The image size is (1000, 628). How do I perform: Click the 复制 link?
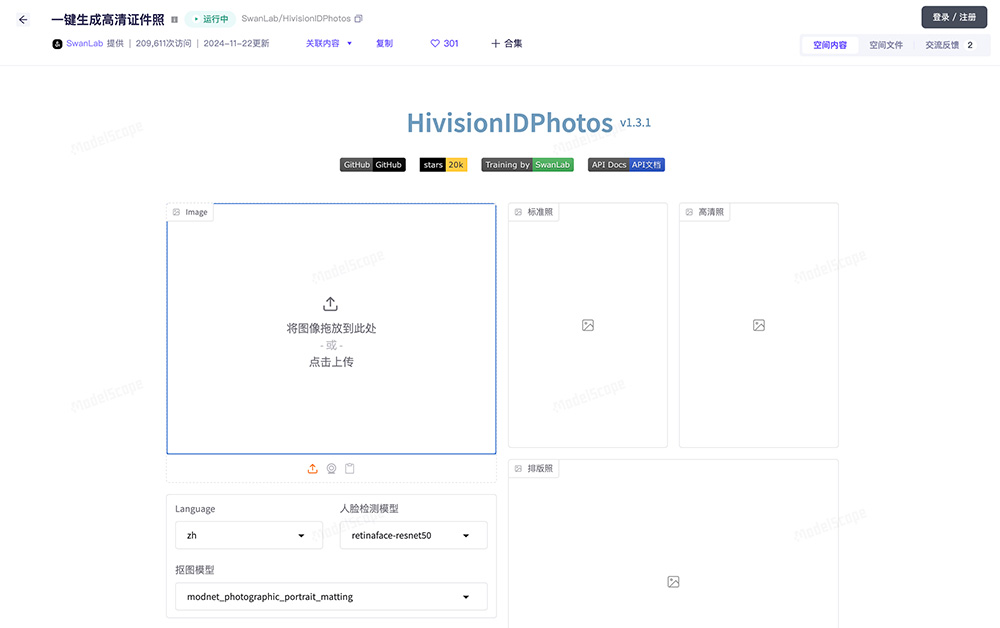point(384,44)
